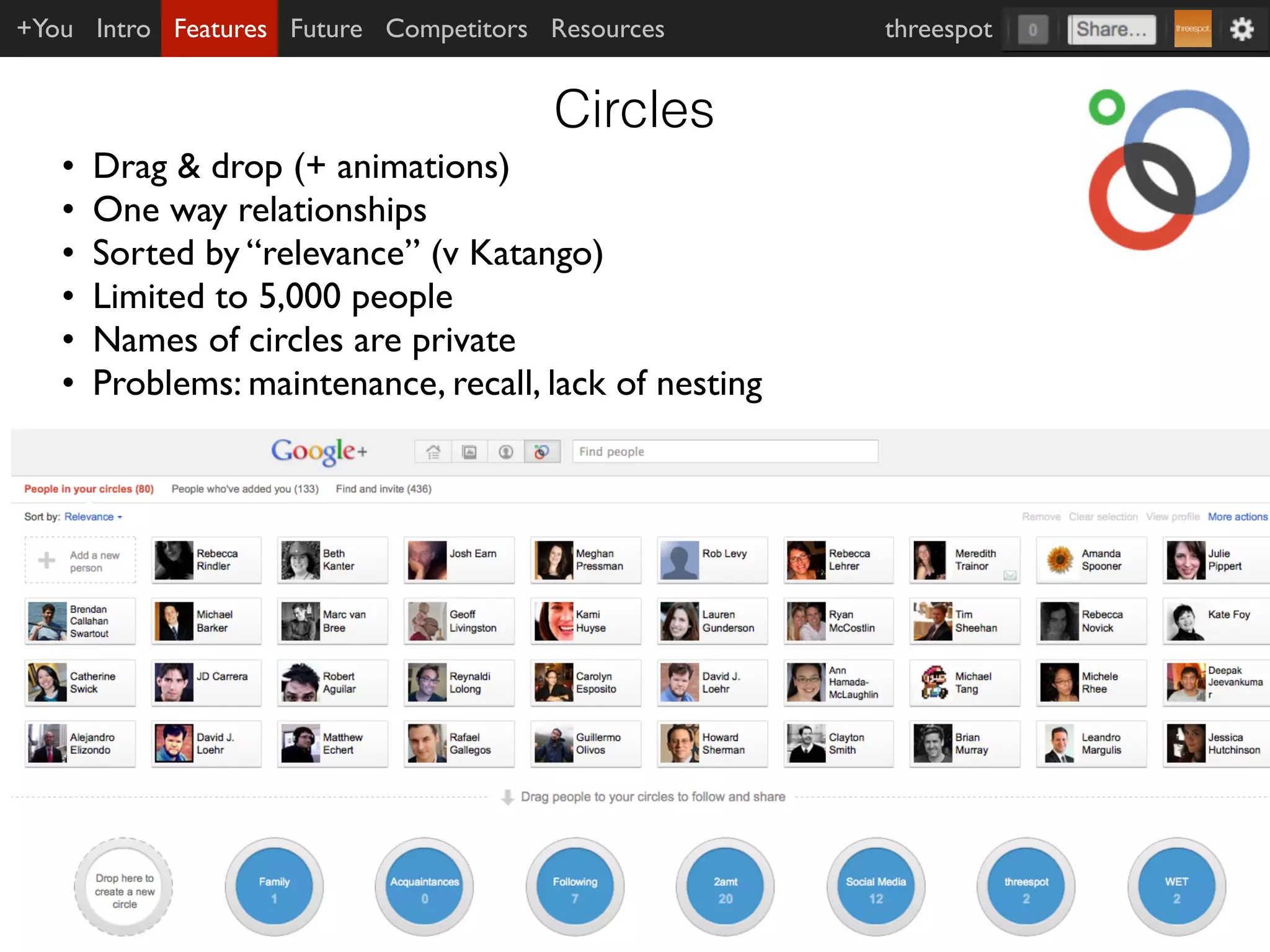This screenshot has width=1270, height=952.
Task: Select Alejandro Elizondo's person card
Action: coord(80,744)
